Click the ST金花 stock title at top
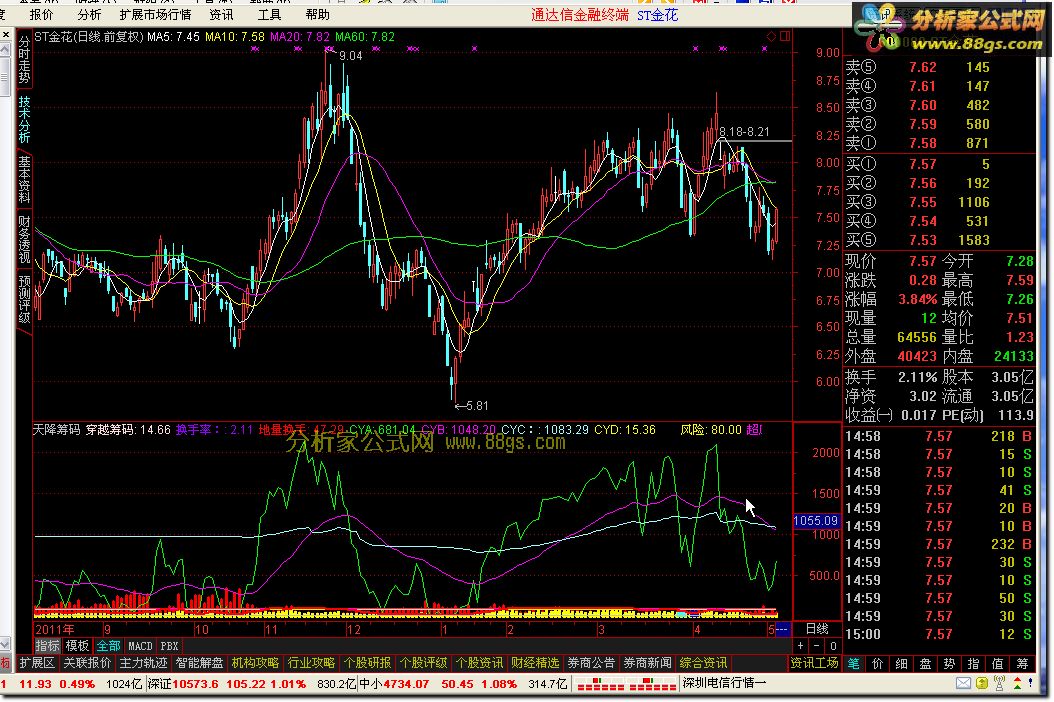Viewport: 1054px width, 702px height. 657,15
